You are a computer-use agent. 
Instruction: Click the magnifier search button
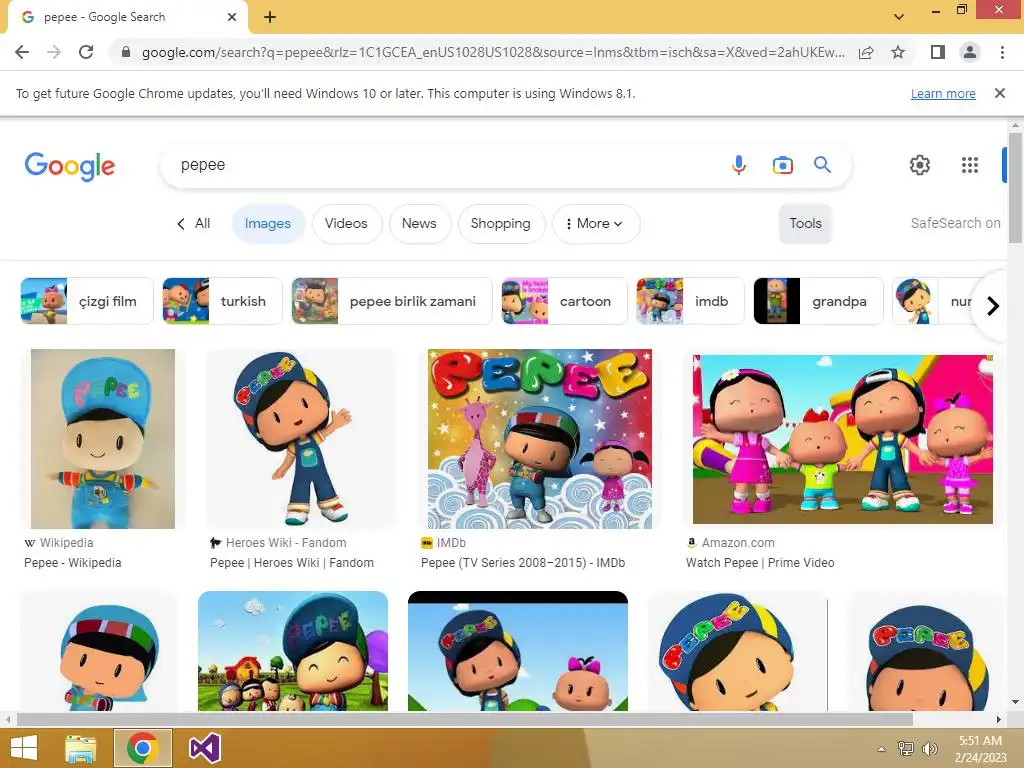pyautogui.click(x=822, y=165)
